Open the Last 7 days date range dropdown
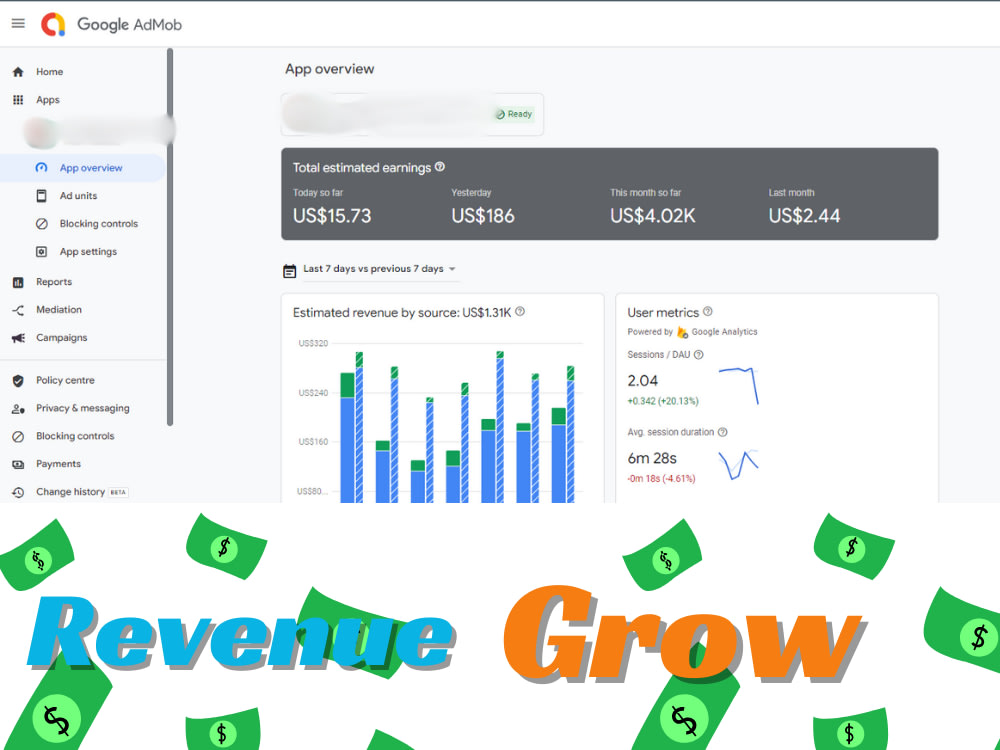The height and width of the screenshot is (750, 1000). [380, 269]
